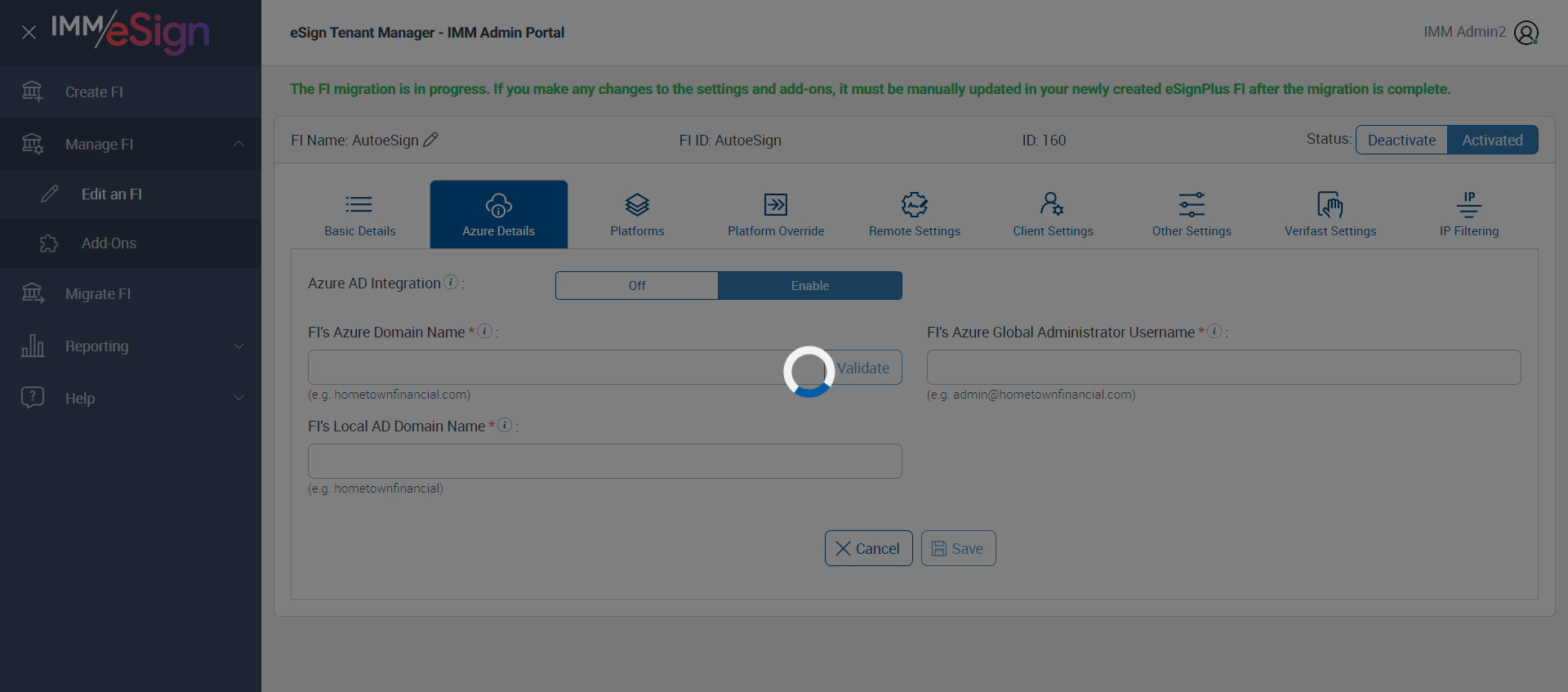Click the Help question mark icon
Image resolution: width=1568 pixels, height=692 pixels.
click(x=33, y=398)
